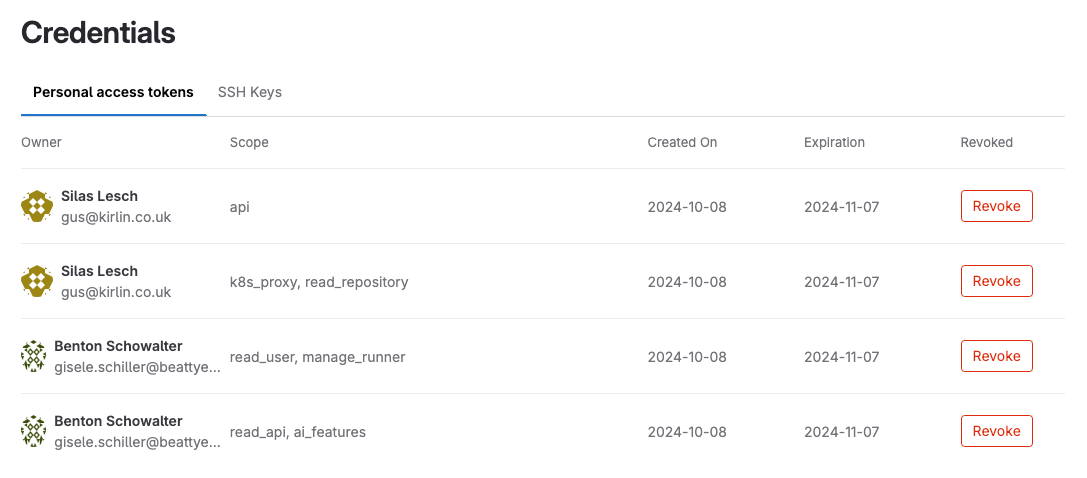
Task: Click Silas Lesch's avatar in the api token row
Action: [37, 206]
